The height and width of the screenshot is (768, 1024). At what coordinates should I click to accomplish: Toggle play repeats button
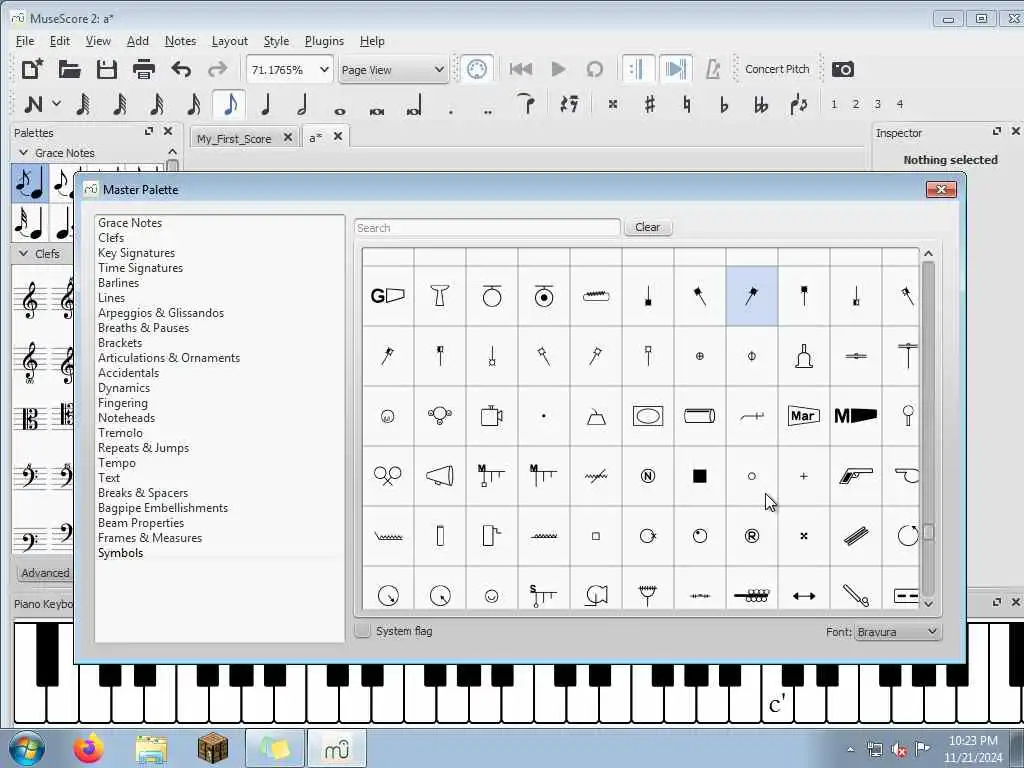637,69
